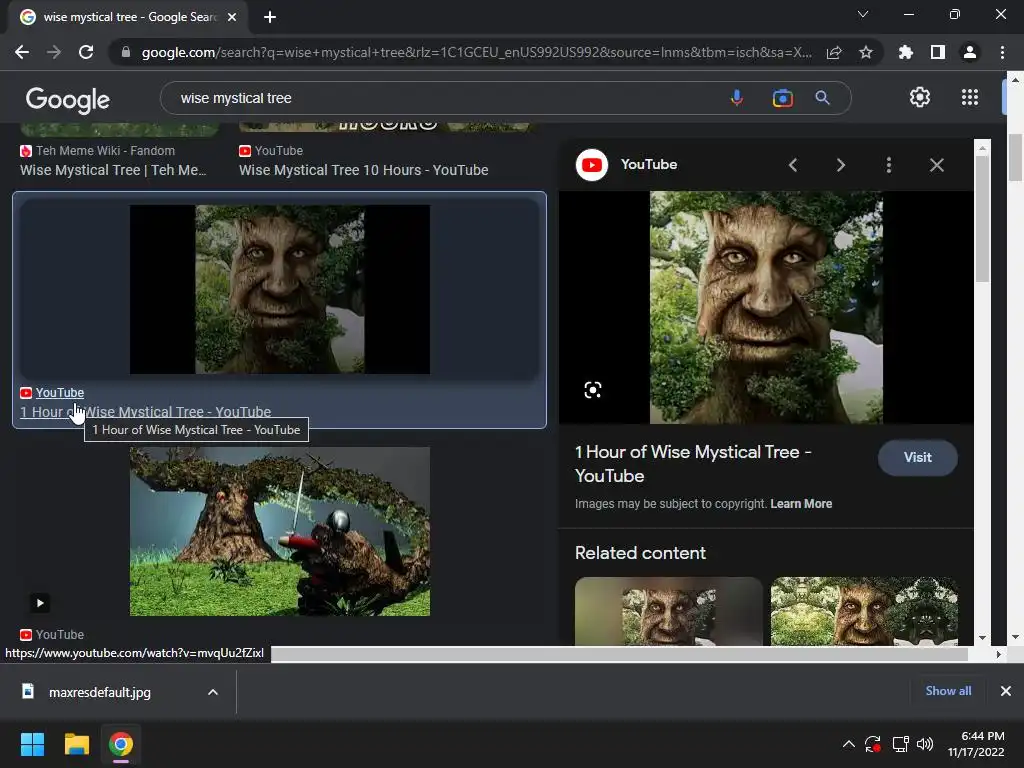This screenshot has height=768, width=1024.
Task: Open the tab search dropdown arrow
Action: (863, 14)
